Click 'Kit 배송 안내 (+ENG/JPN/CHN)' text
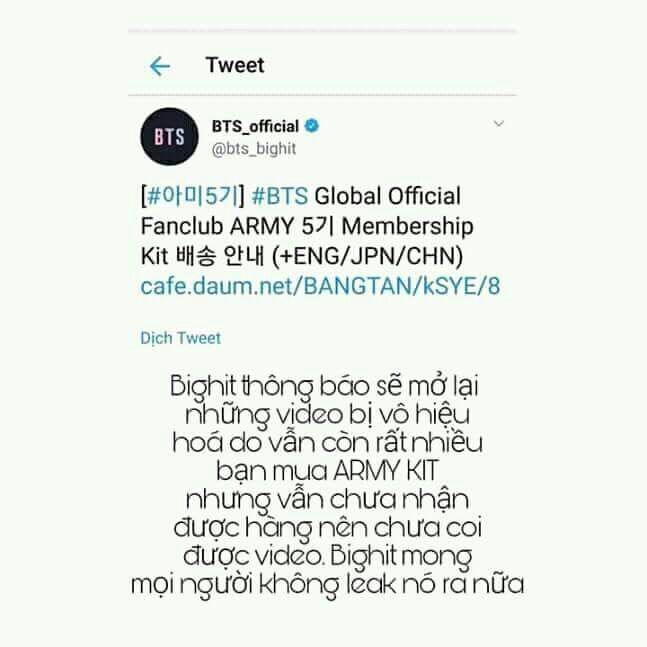 [x=302, y=256]
